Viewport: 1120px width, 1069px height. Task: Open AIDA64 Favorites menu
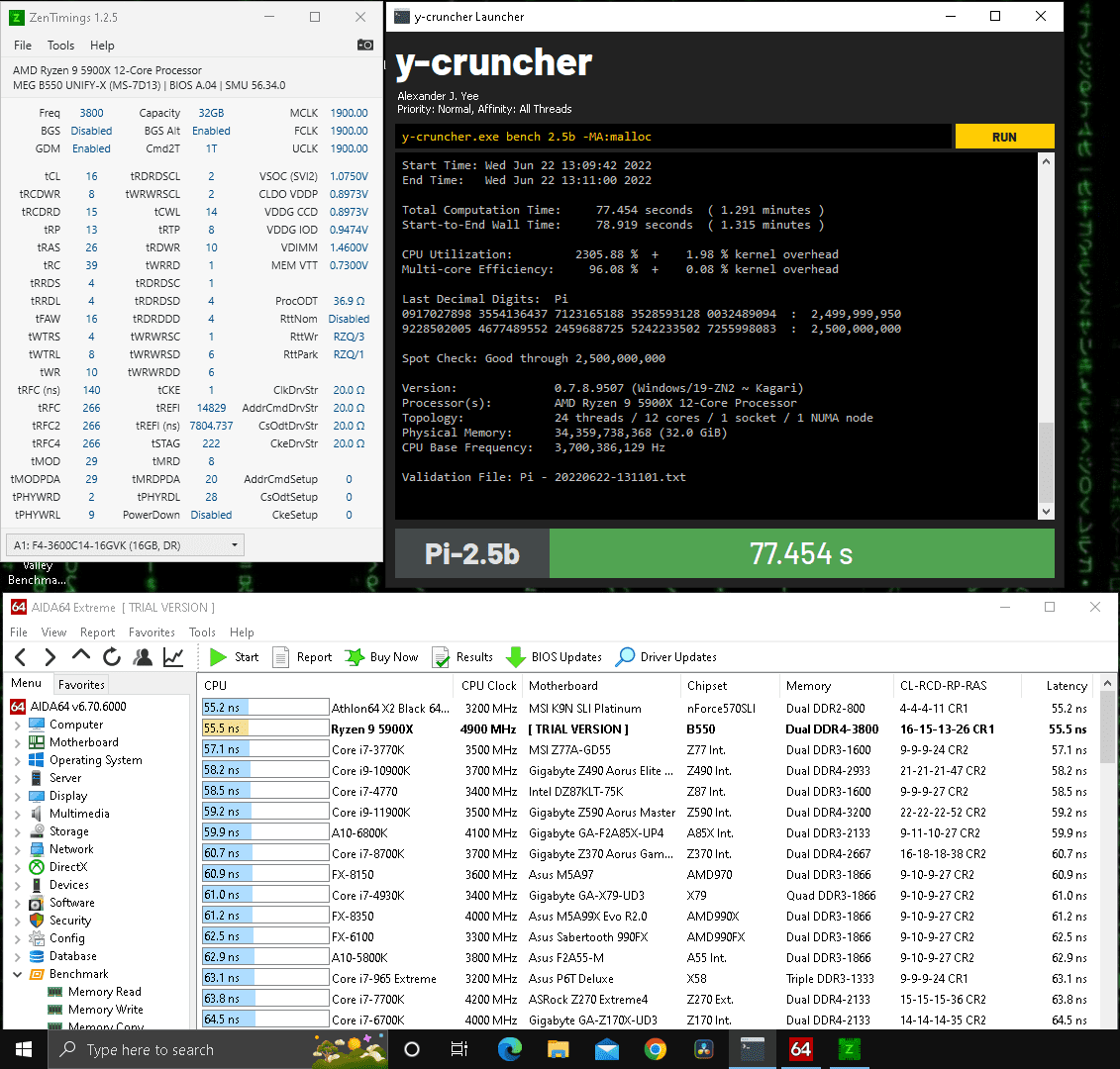point(152,632)
